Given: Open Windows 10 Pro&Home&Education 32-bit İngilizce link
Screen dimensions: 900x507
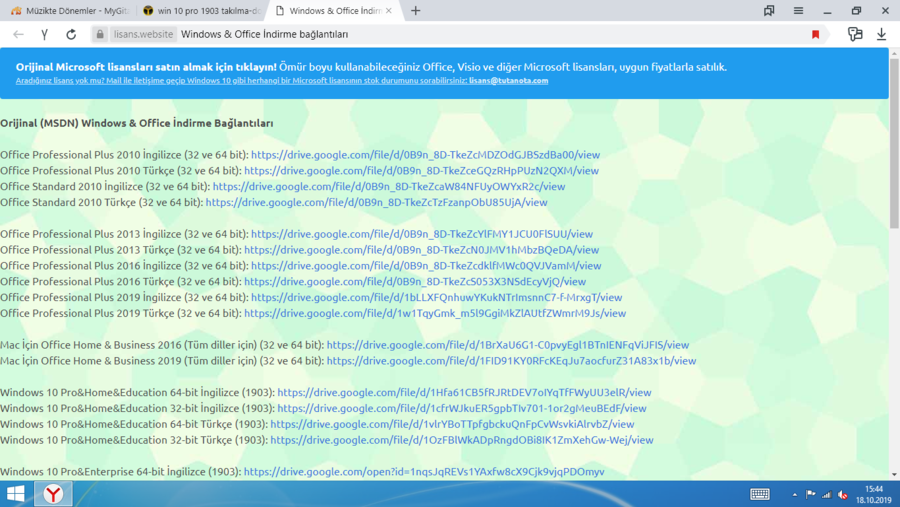Looking at the screenshot, I should click(462, 408).
